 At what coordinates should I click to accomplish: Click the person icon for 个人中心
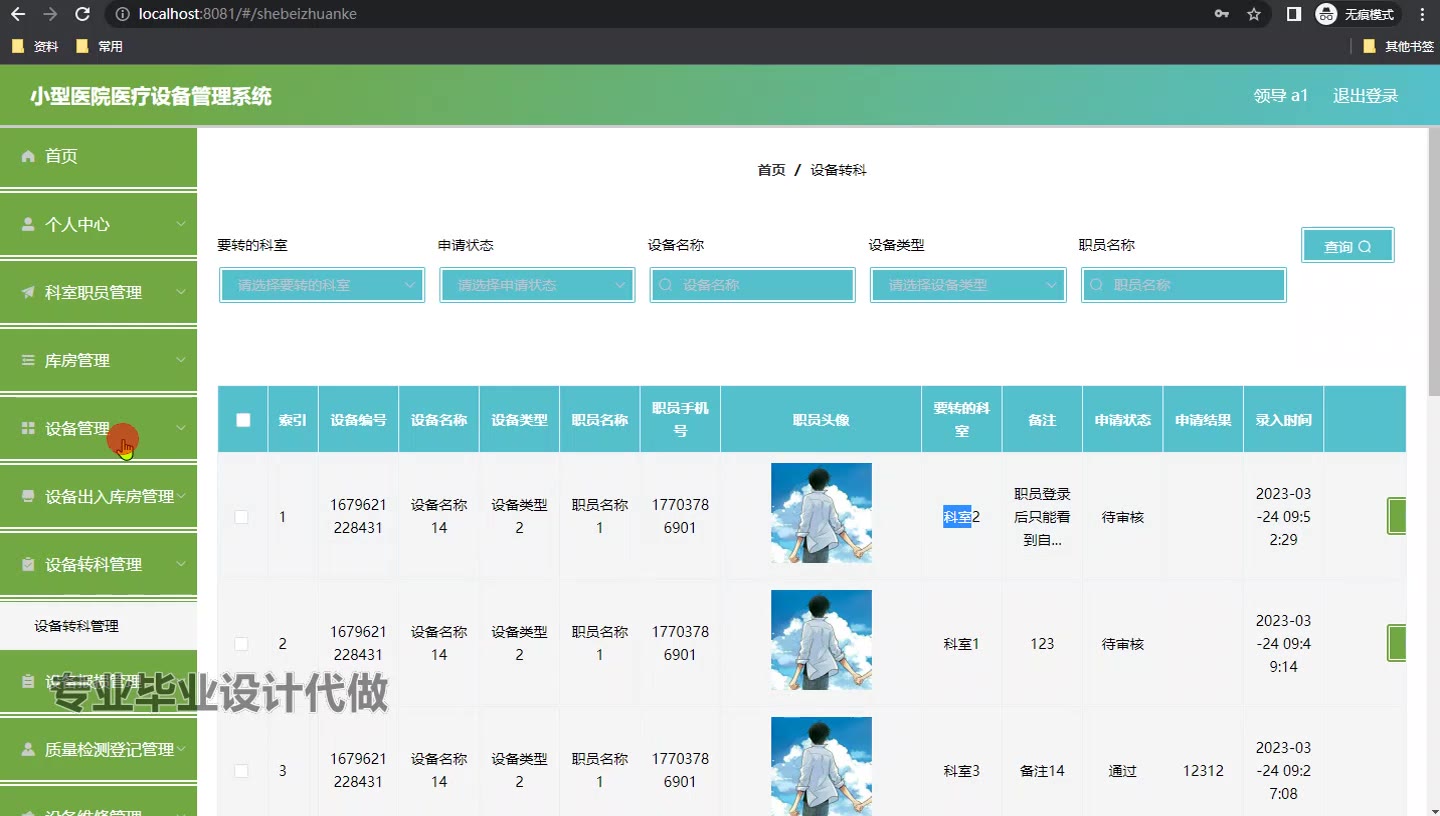28,224
